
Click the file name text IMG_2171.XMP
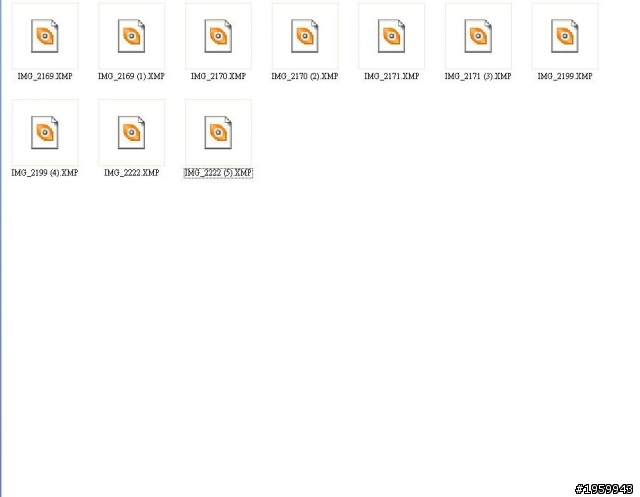(x=391, y=76)
